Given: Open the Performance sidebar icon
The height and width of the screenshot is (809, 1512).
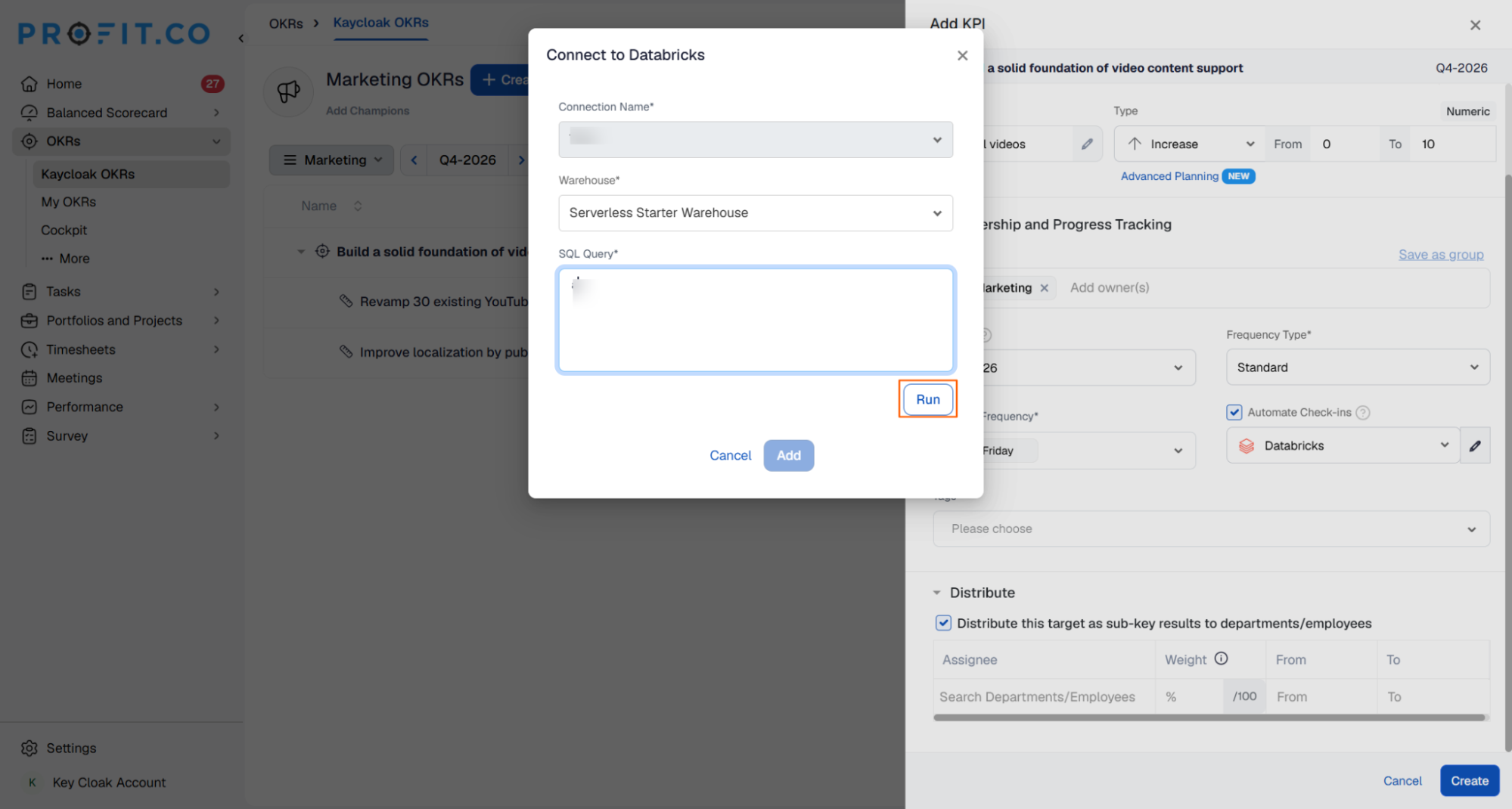Looking at the screenshot, I should (29, 407).
